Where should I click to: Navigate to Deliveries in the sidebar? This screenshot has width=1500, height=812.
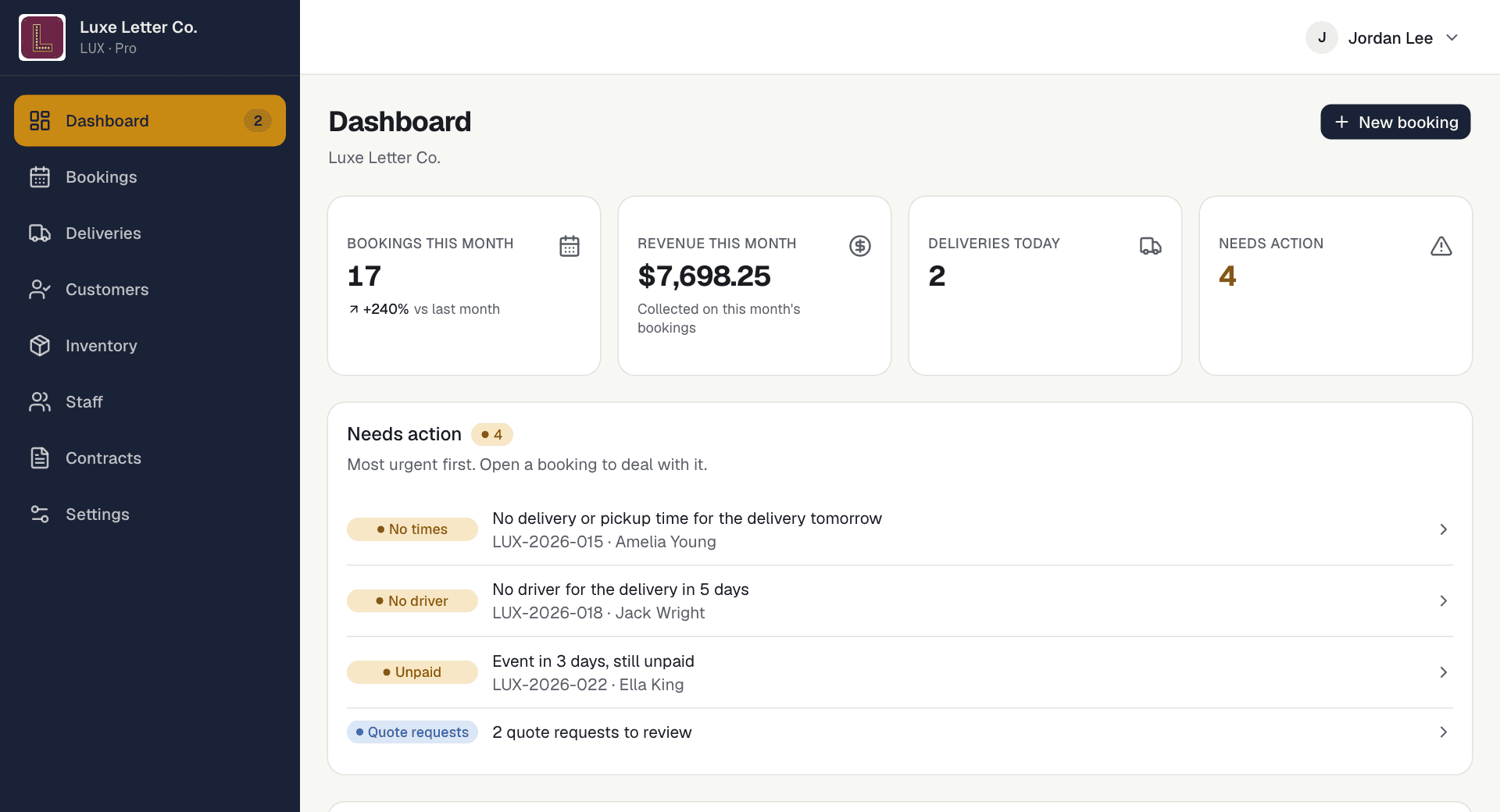tap(150, 233)
